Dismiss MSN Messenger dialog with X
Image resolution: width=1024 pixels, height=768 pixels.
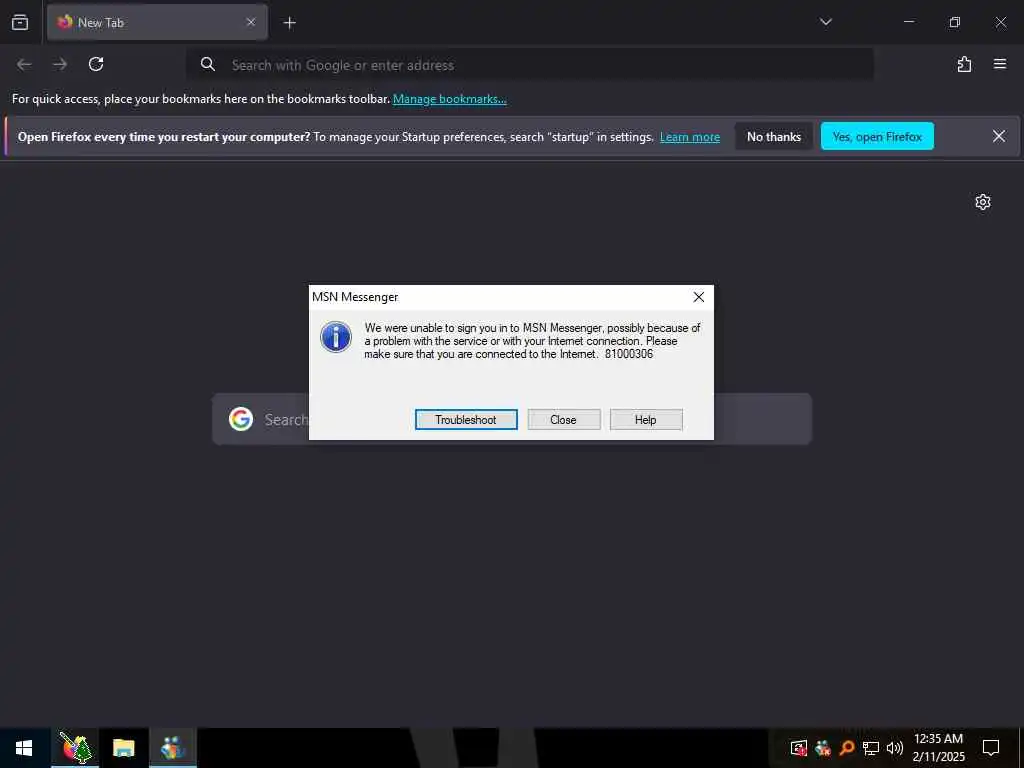[x=698, y=297]
